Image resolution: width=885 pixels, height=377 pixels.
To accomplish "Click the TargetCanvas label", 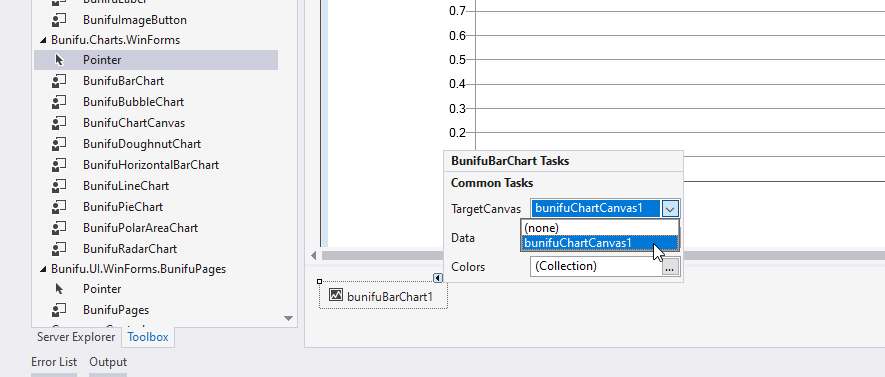I will [486, 209].
